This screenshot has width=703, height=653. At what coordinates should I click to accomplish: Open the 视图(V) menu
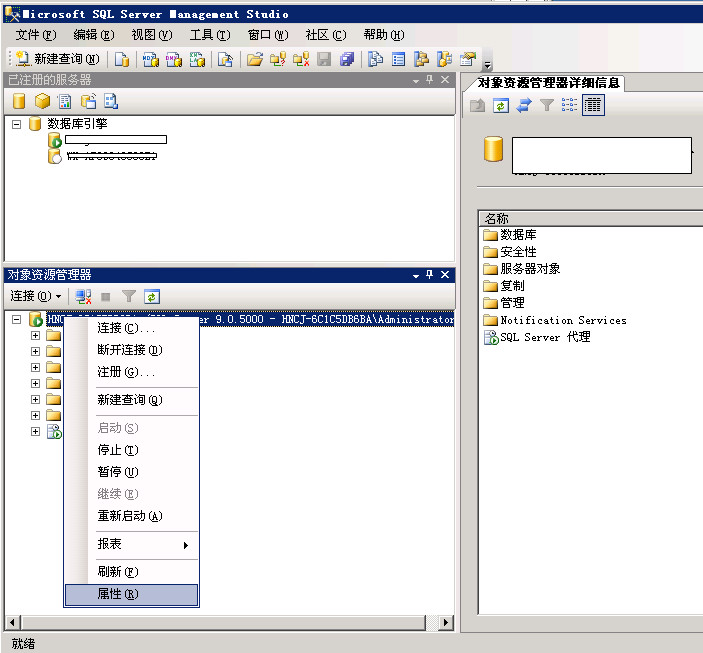point(152,35)
